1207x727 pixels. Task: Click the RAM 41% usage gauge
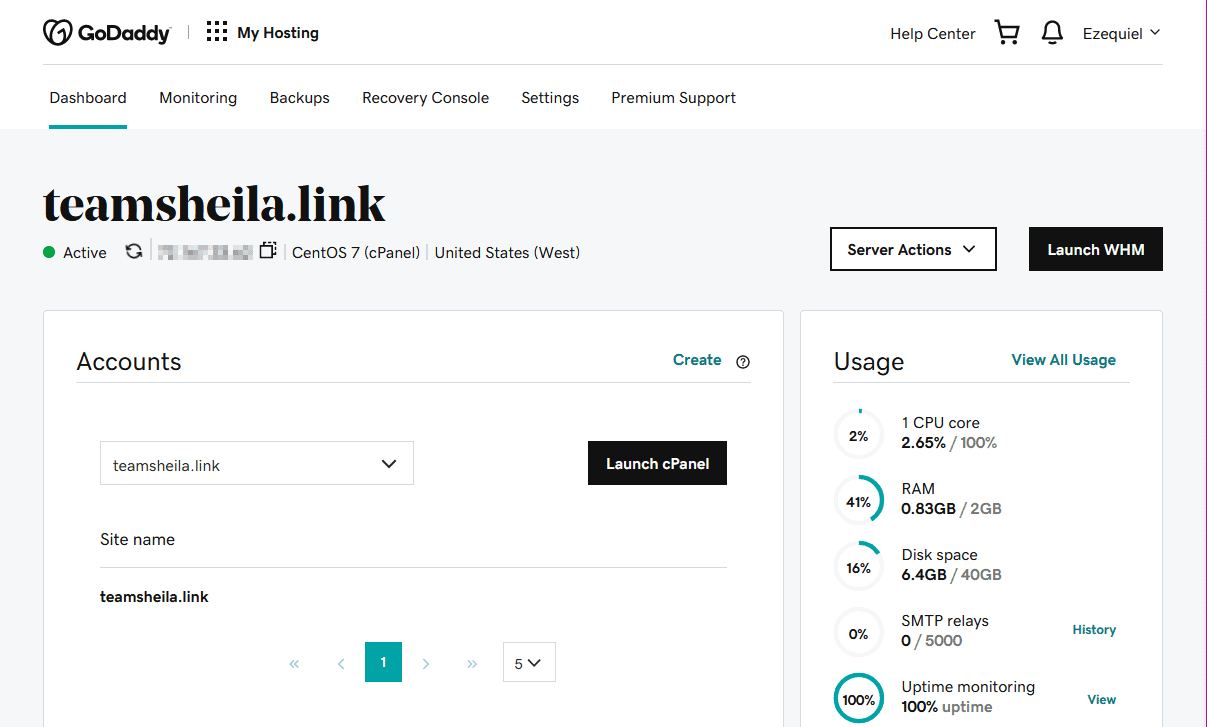pos(859,501)
